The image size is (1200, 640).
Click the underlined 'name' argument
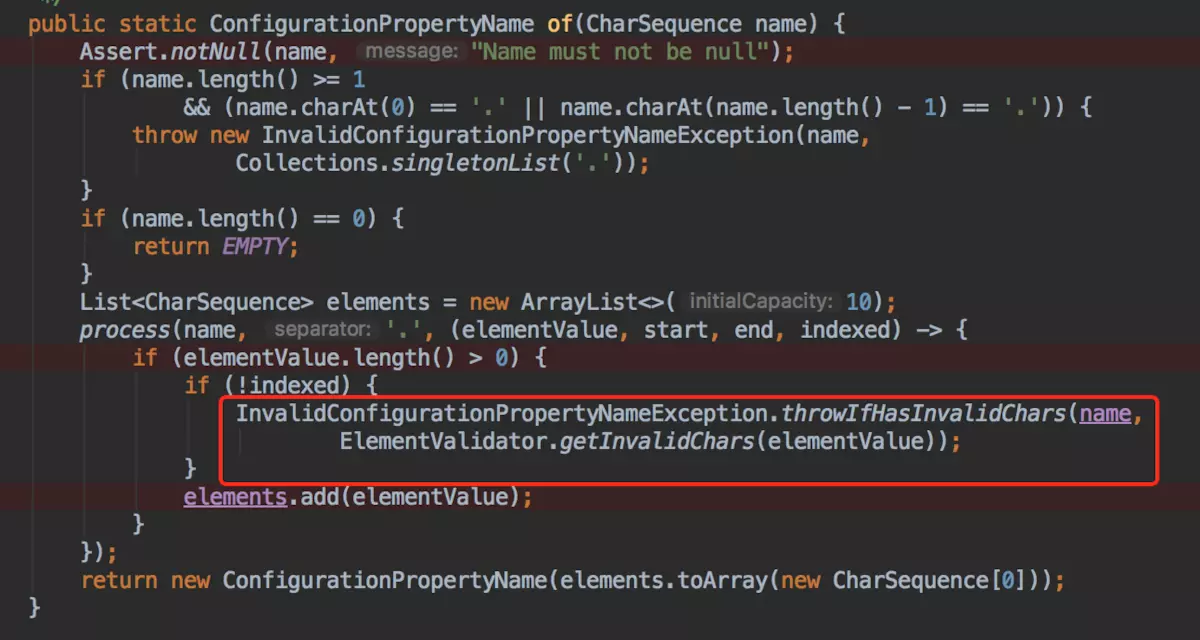(x=1105, y=413)
